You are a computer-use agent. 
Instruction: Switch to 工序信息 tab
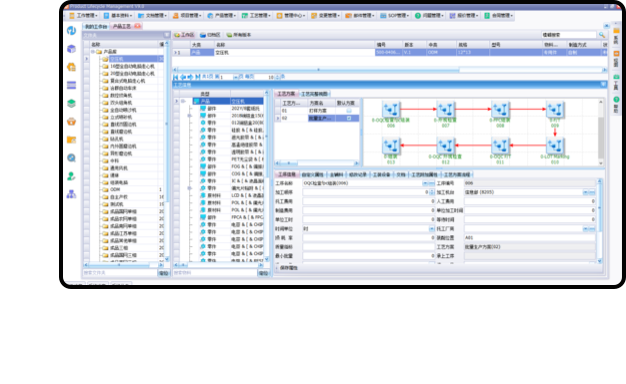pos(287,174)
